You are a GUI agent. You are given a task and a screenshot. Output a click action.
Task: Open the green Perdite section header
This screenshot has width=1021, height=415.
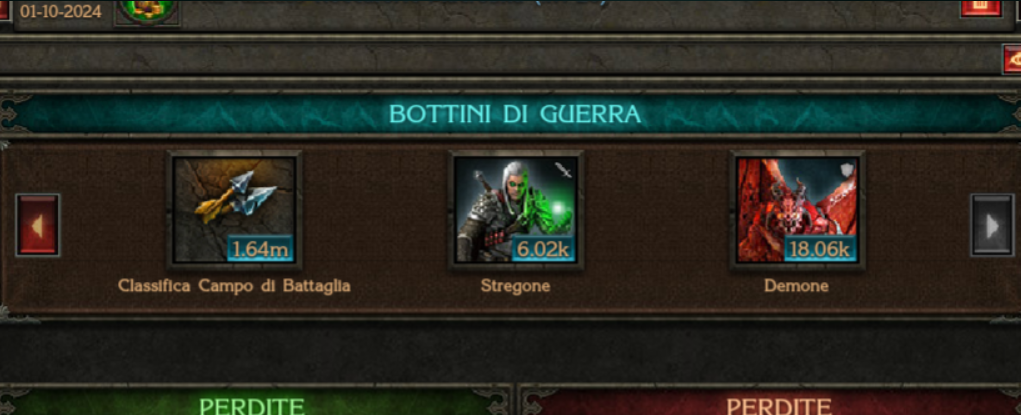253,401
